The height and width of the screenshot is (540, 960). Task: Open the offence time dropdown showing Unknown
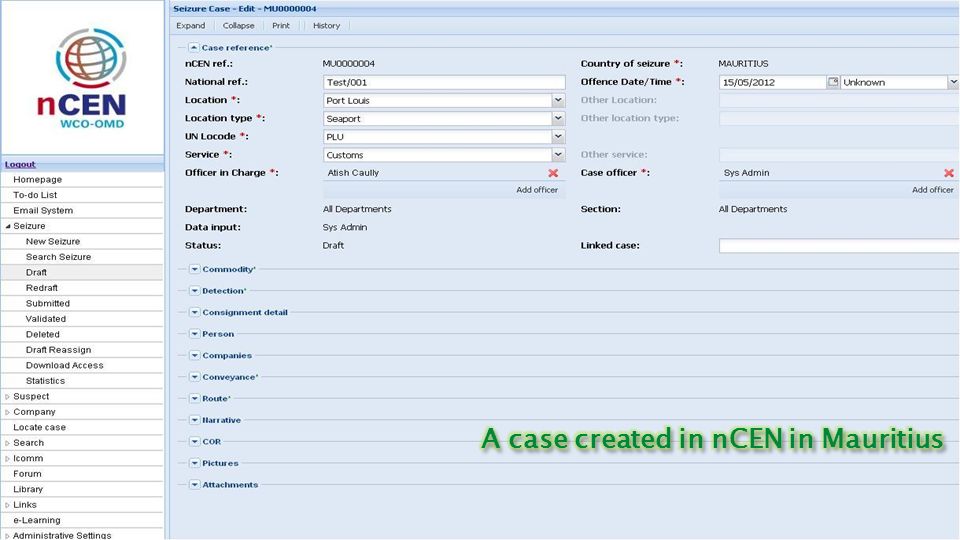point(953,82)
